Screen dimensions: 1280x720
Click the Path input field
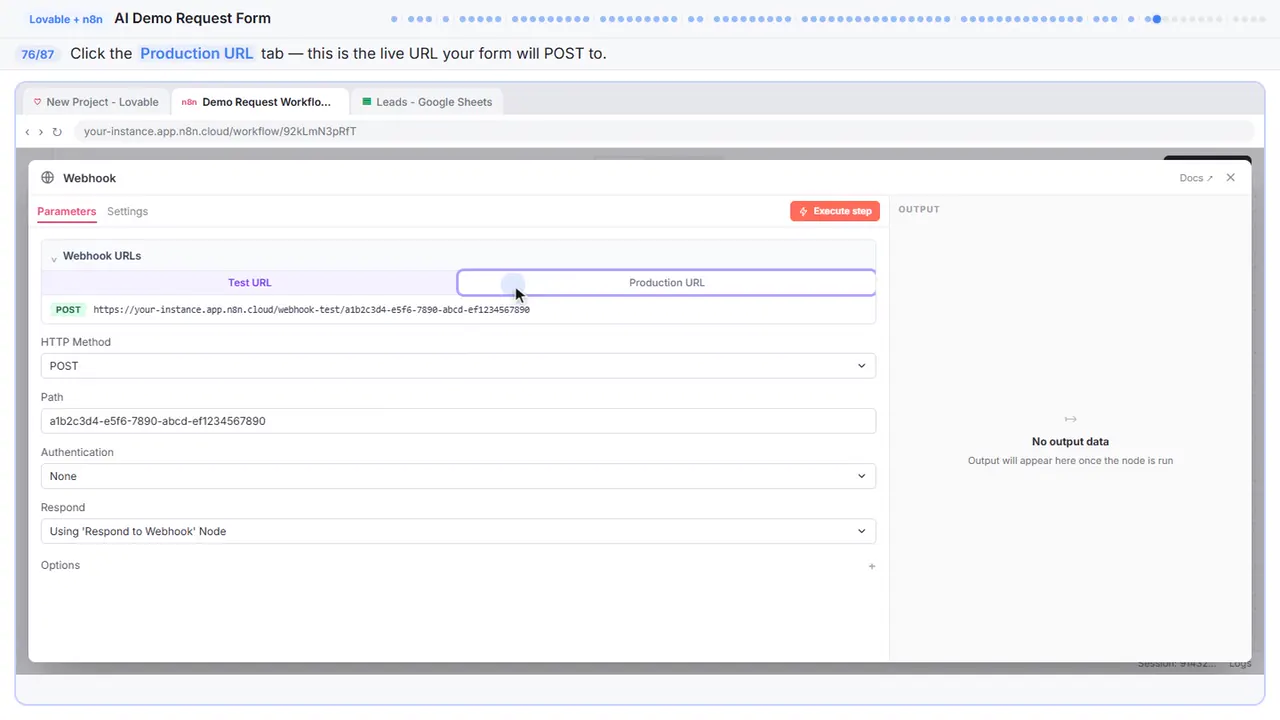(x=458, y=421)
